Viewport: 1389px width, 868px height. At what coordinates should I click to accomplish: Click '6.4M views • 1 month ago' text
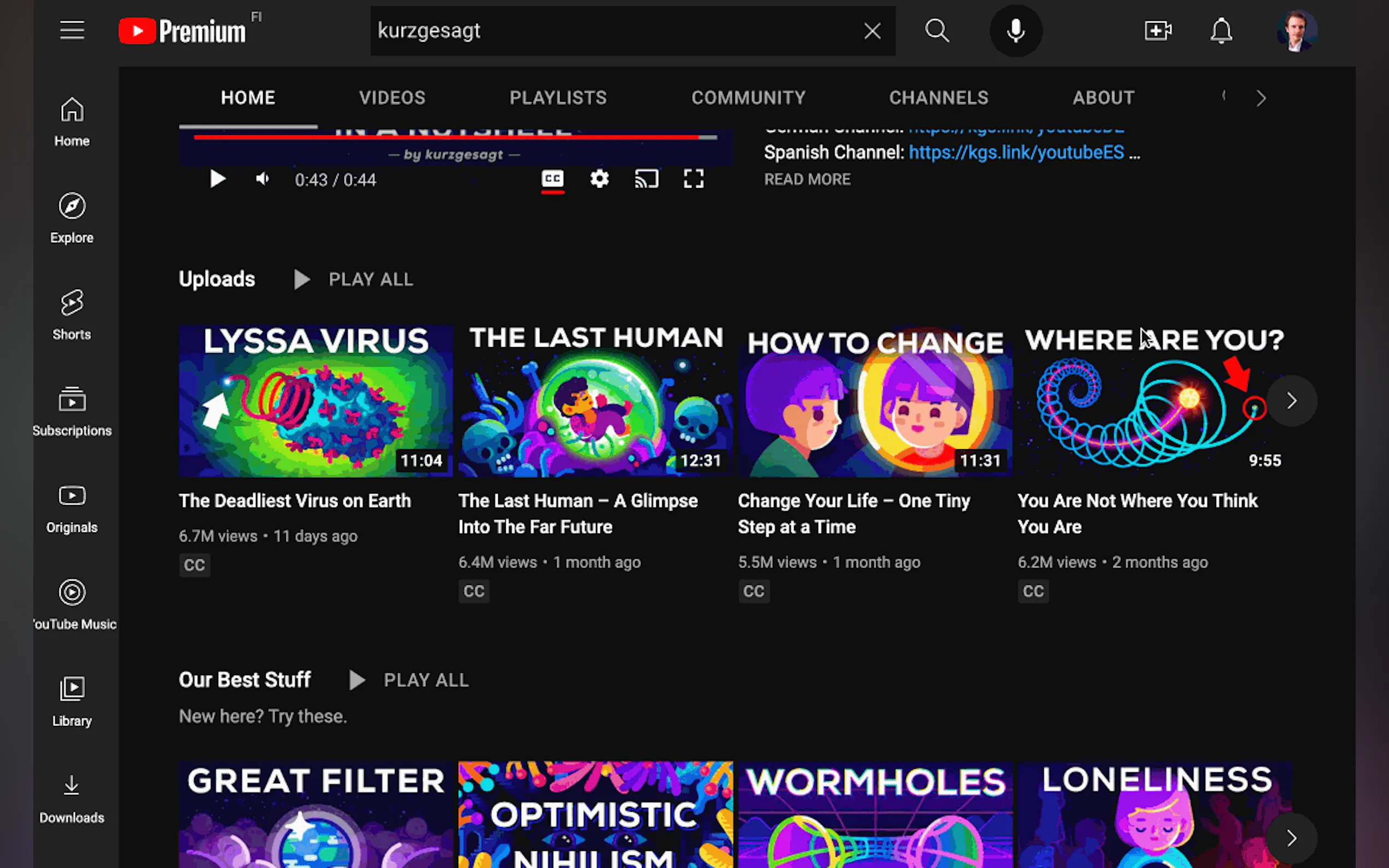[x=549, y=562]
